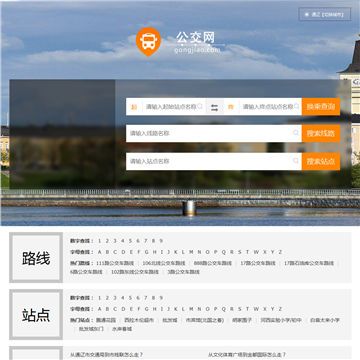
Task: Open the 通辽 city switcher
Action: pos(325,14)
